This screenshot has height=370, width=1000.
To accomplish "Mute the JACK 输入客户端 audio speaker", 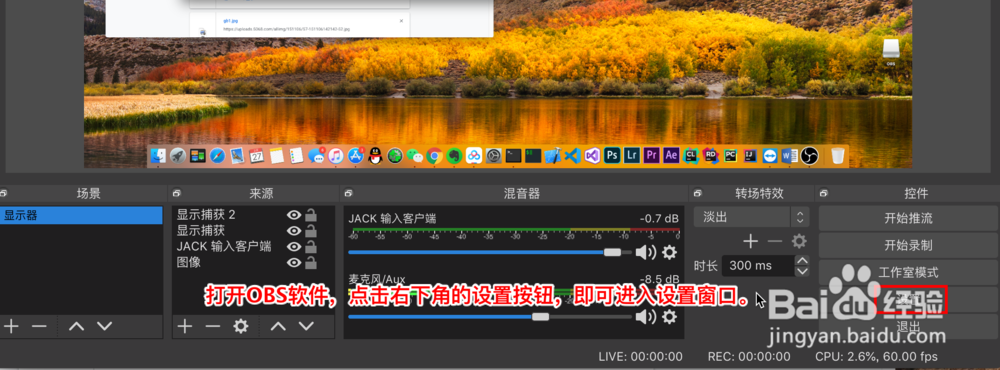I will coord(646,253).
